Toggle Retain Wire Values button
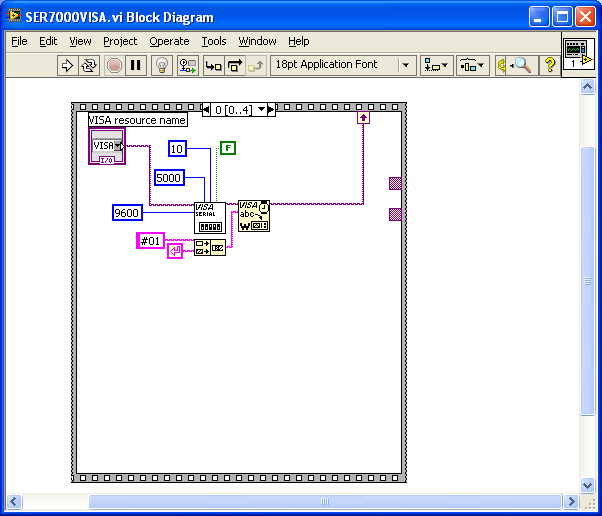 point(188,66)
